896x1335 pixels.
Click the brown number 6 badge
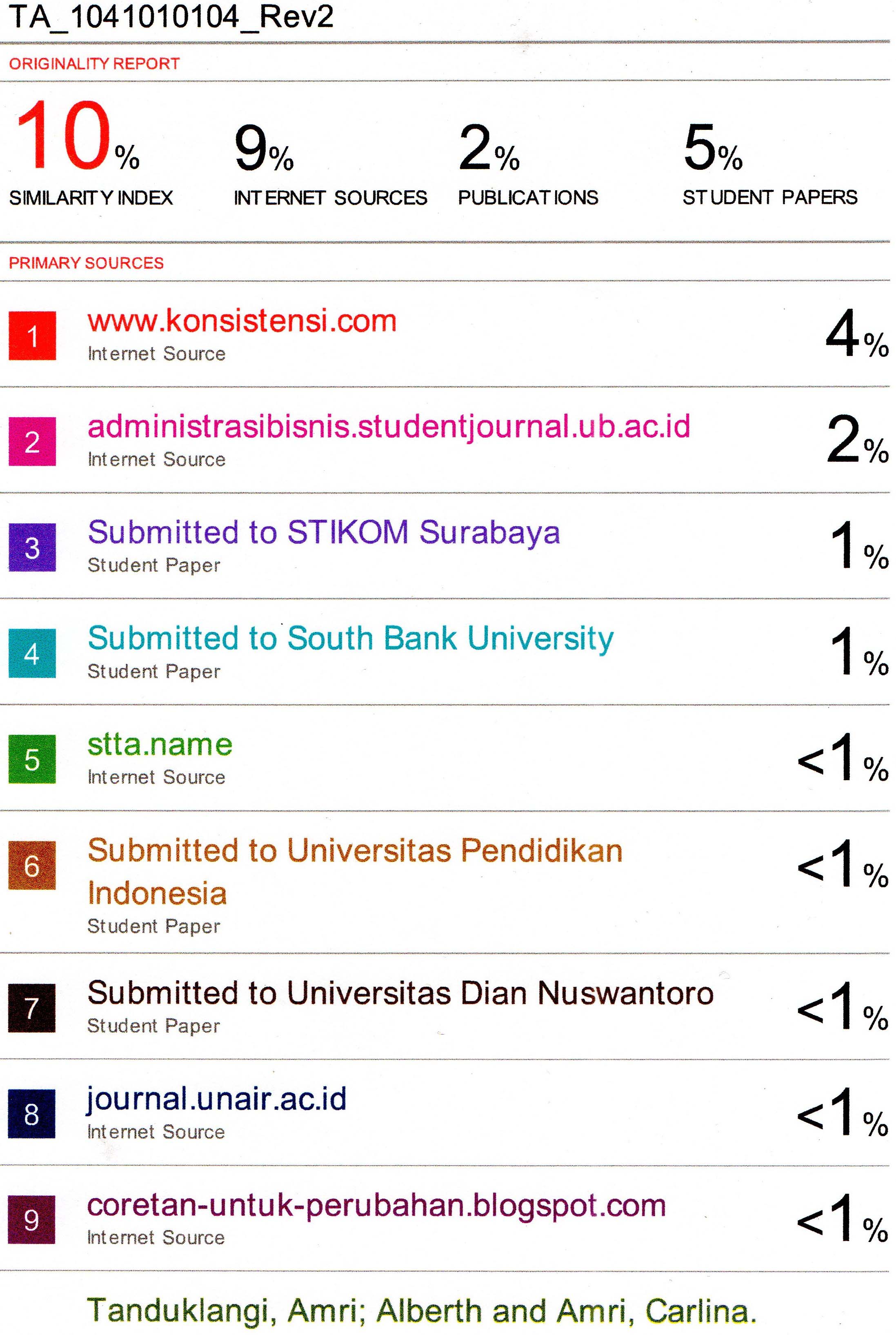(x=33, y=865)
